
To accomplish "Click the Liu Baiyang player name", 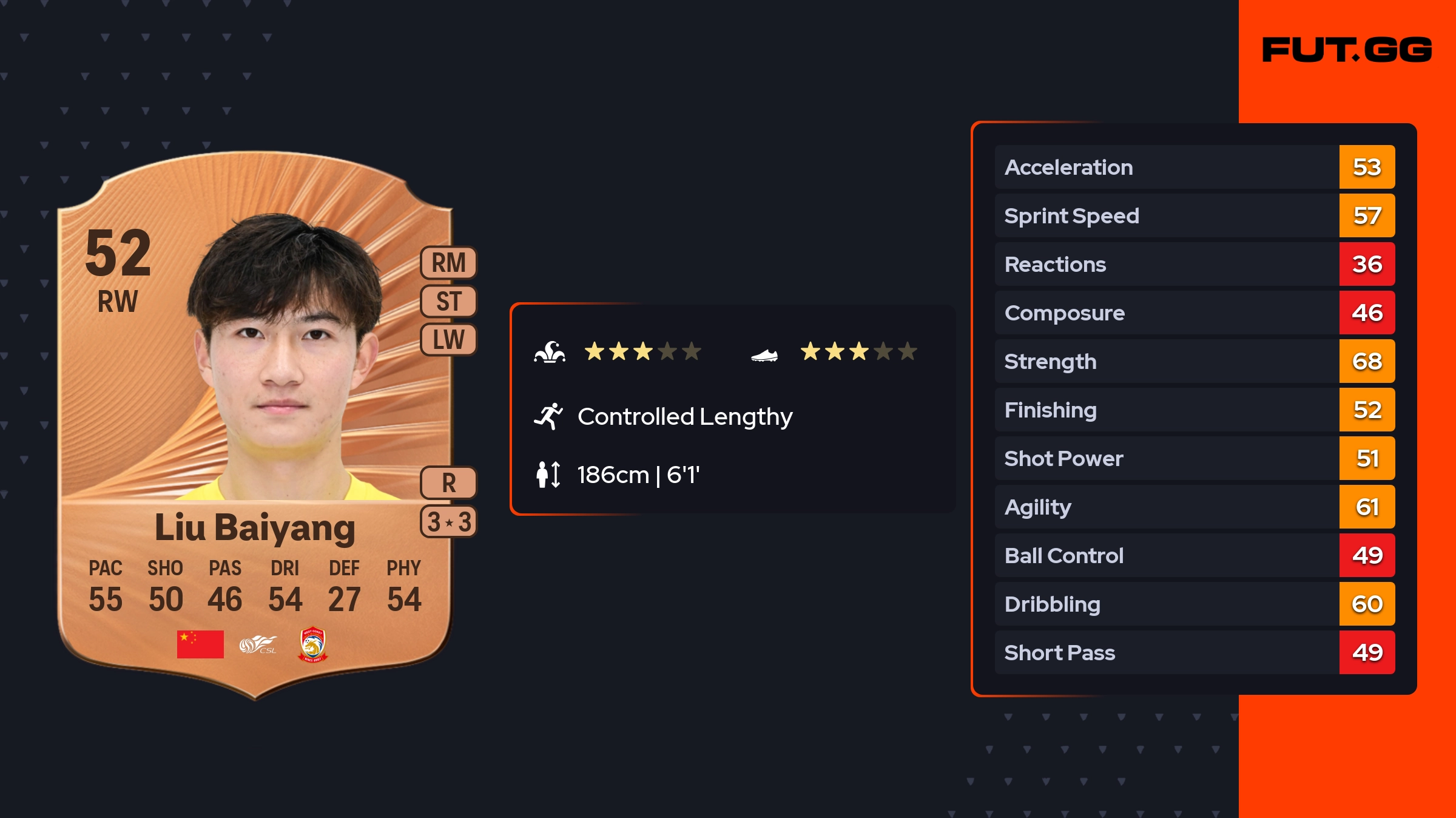I will point(255,528).
